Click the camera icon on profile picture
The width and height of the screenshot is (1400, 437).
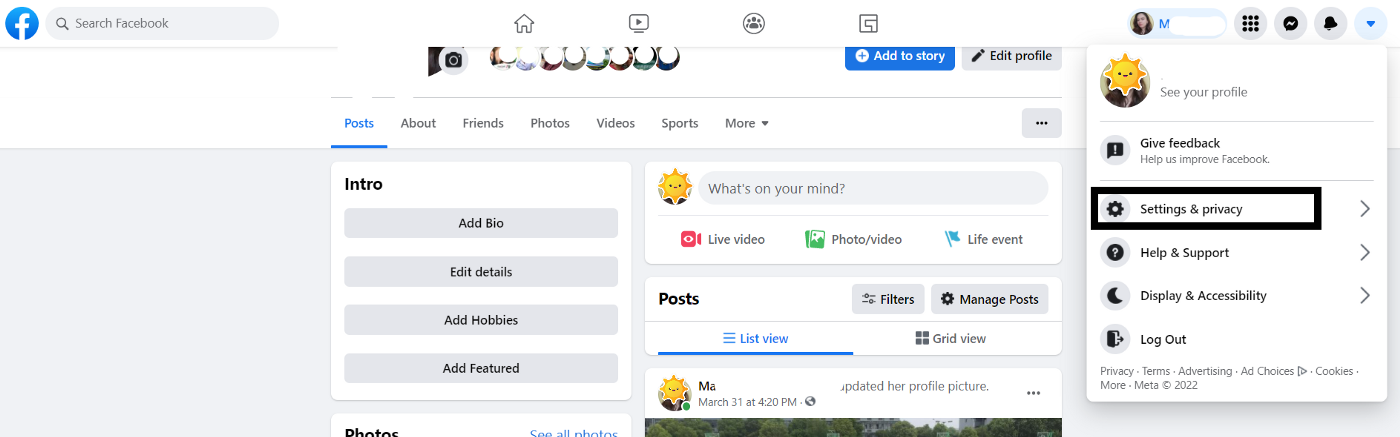tap(453, 61)
